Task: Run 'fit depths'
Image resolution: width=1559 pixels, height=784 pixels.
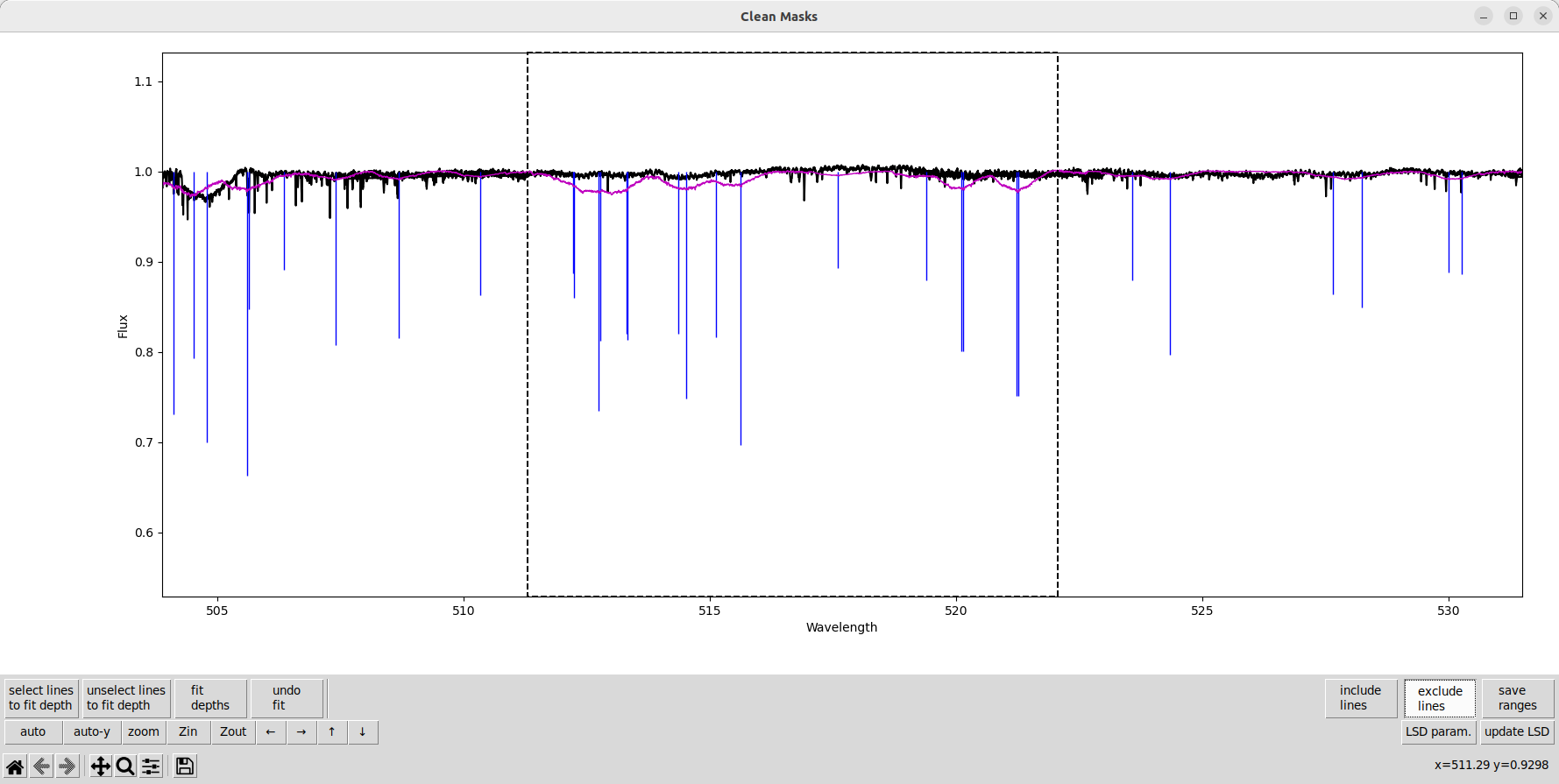Action: pyautogui.click(x=210, y=698)
